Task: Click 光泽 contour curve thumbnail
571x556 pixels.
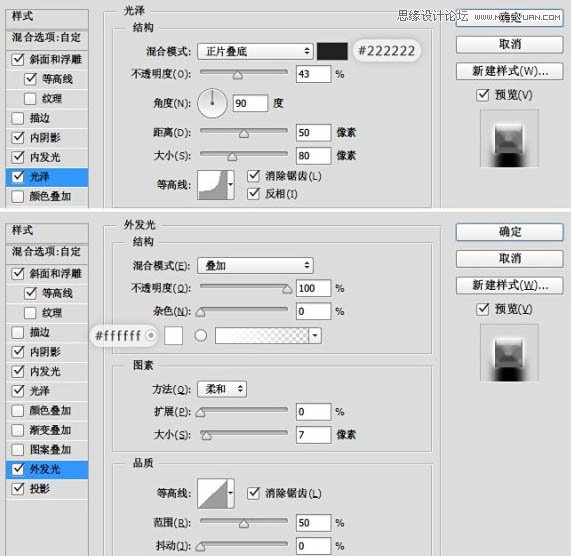Action: tap(212, 185)
